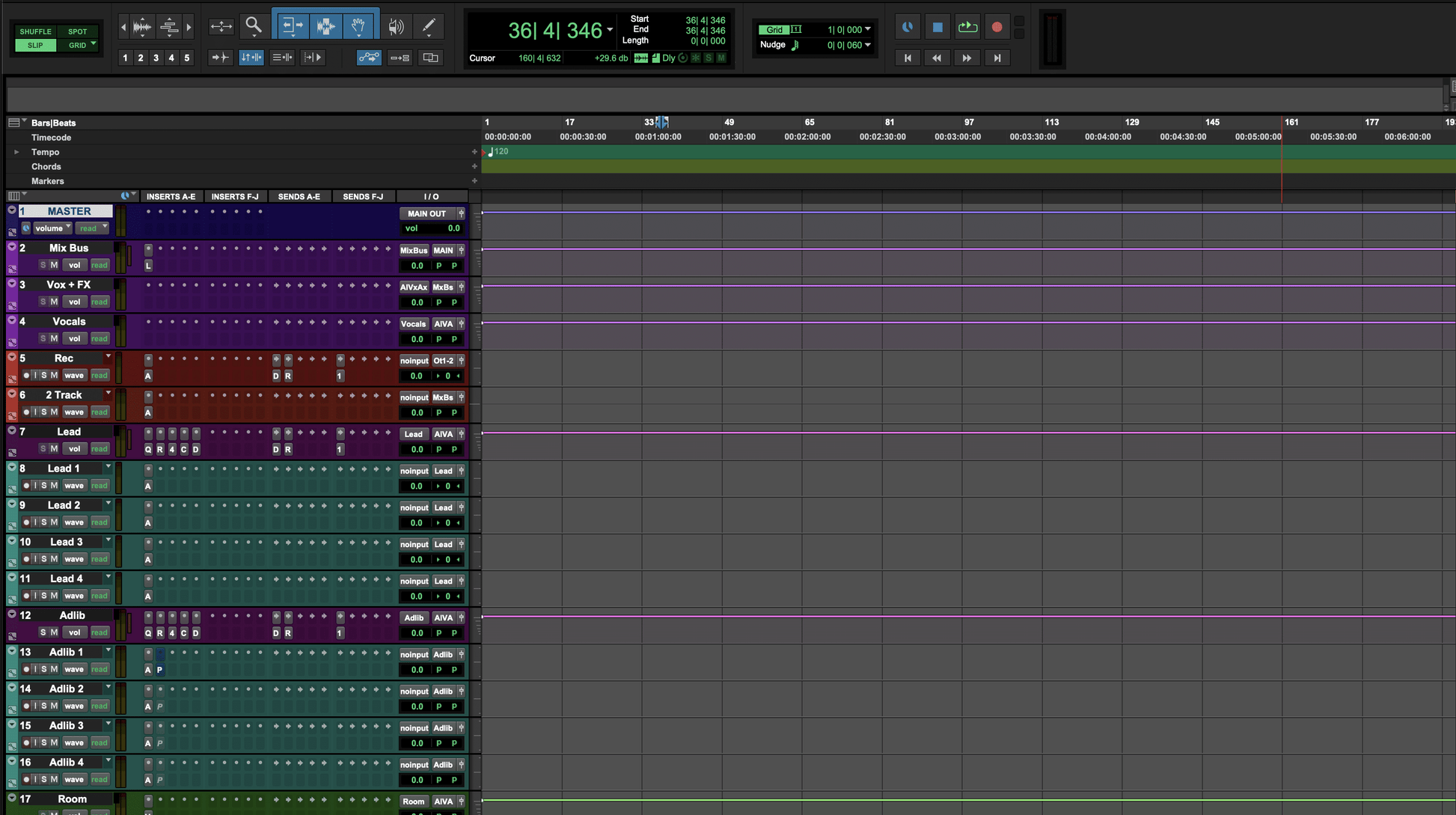Solo the Lead 1 track
The height and width of the screenshot is (815, 1456).
44,486
